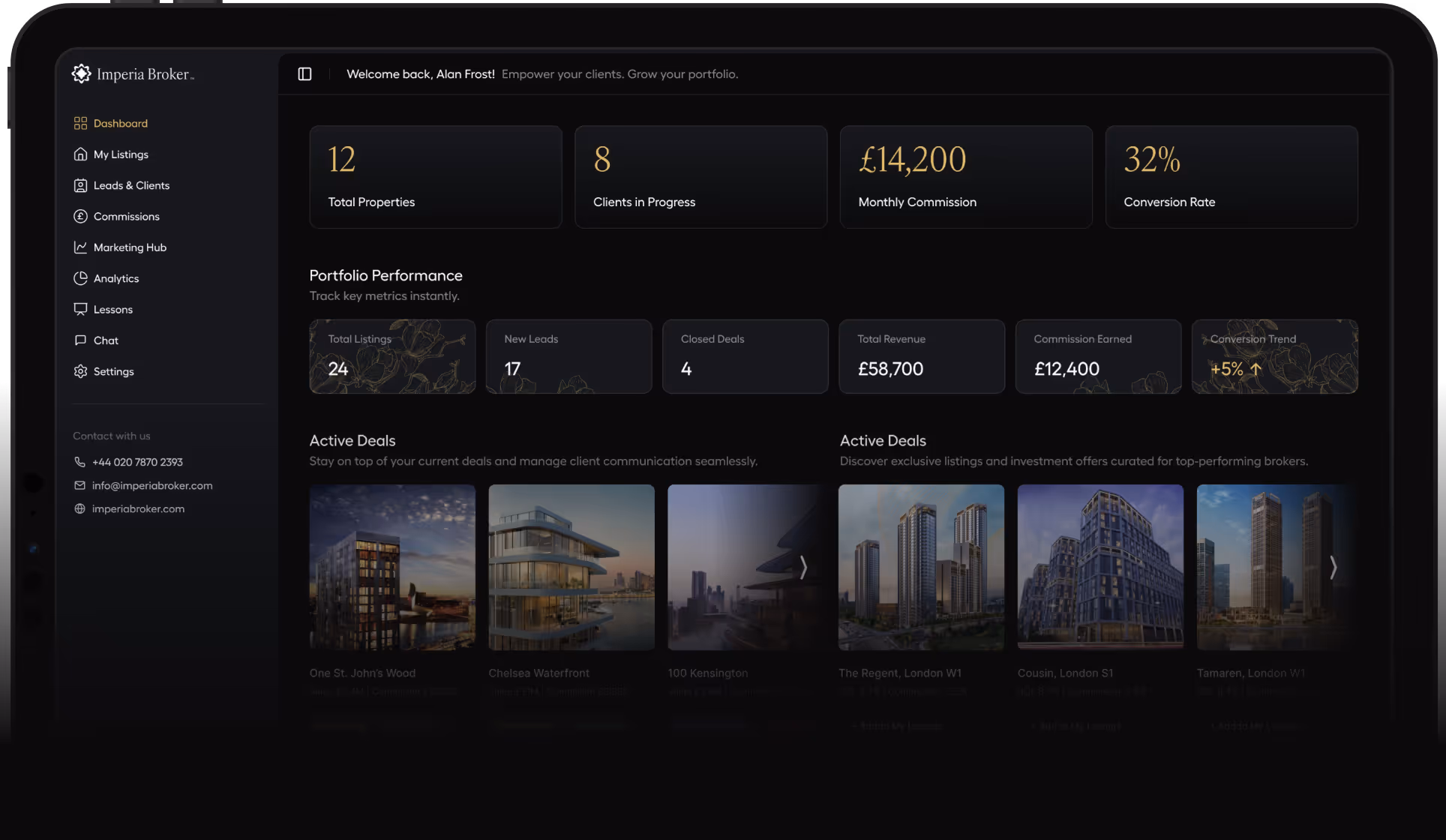Select the Dashboard icon in sidebar

point(81,123)
